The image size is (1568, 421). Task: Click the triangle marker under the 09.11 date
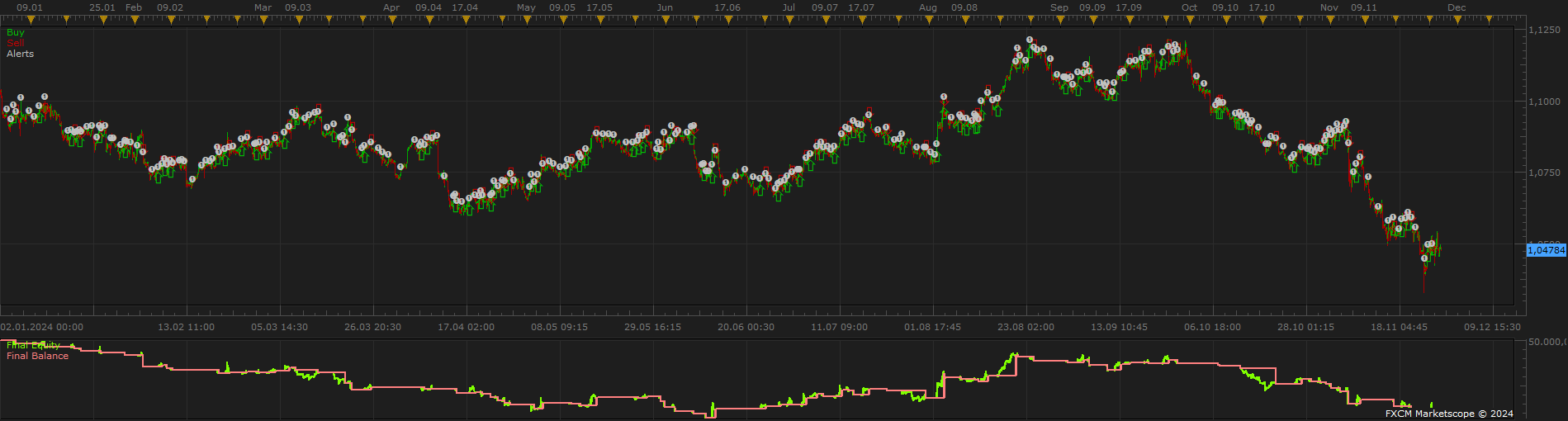1365,20
